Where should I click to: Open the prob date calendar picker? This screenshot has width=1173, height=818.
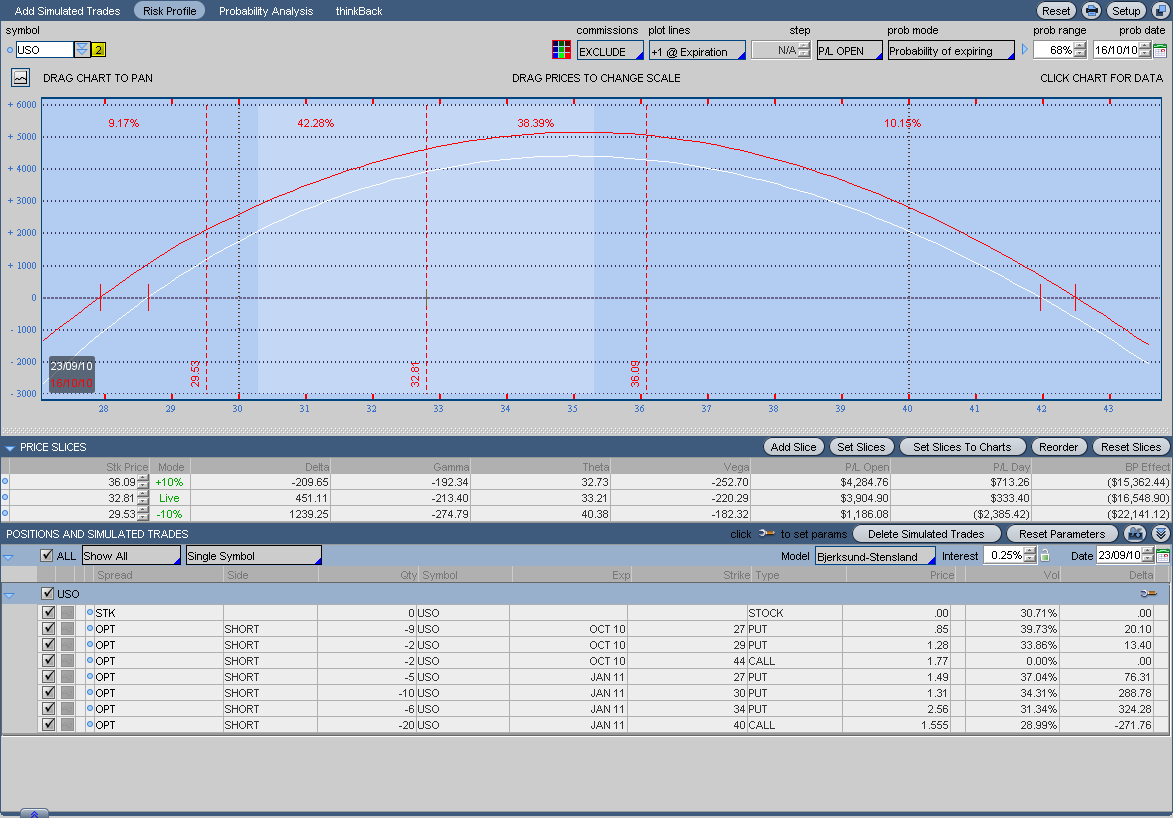tap(1160, 50)
